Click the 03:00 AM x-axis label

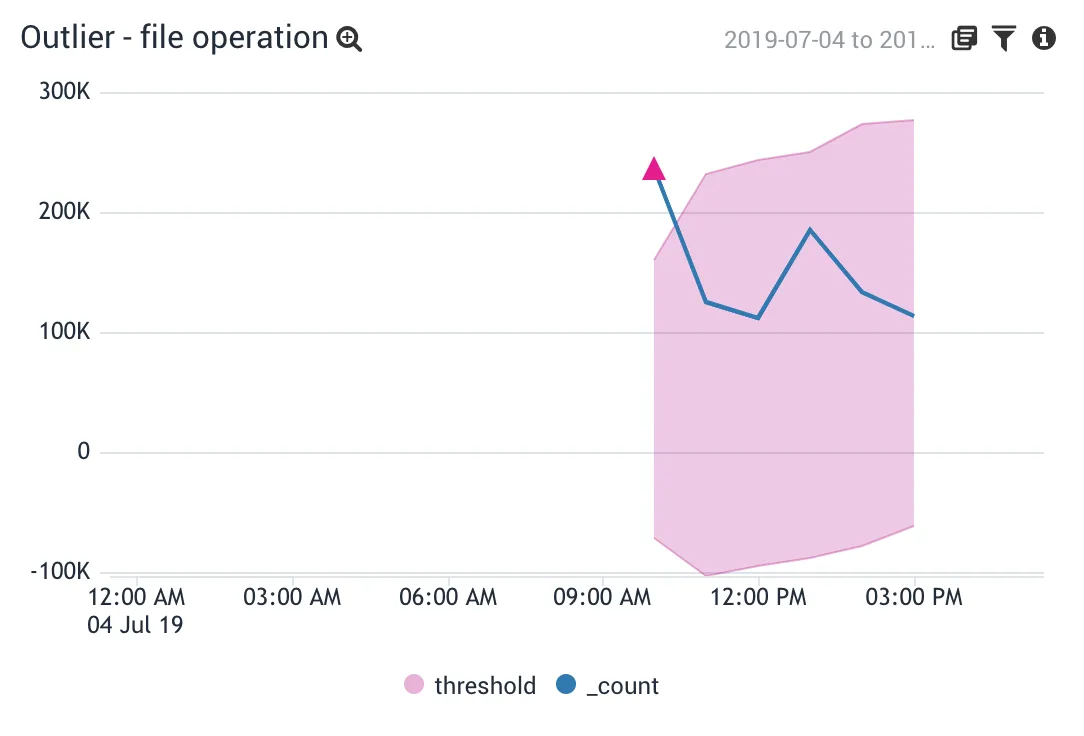tap(292, 598)
